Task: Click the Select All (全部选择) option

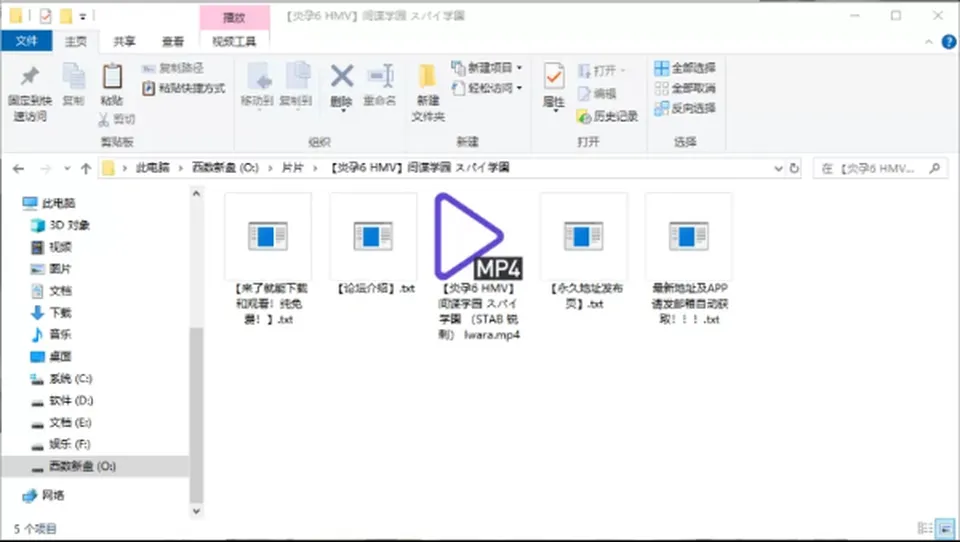Action: pyautogui.click(x=684, y=67)
